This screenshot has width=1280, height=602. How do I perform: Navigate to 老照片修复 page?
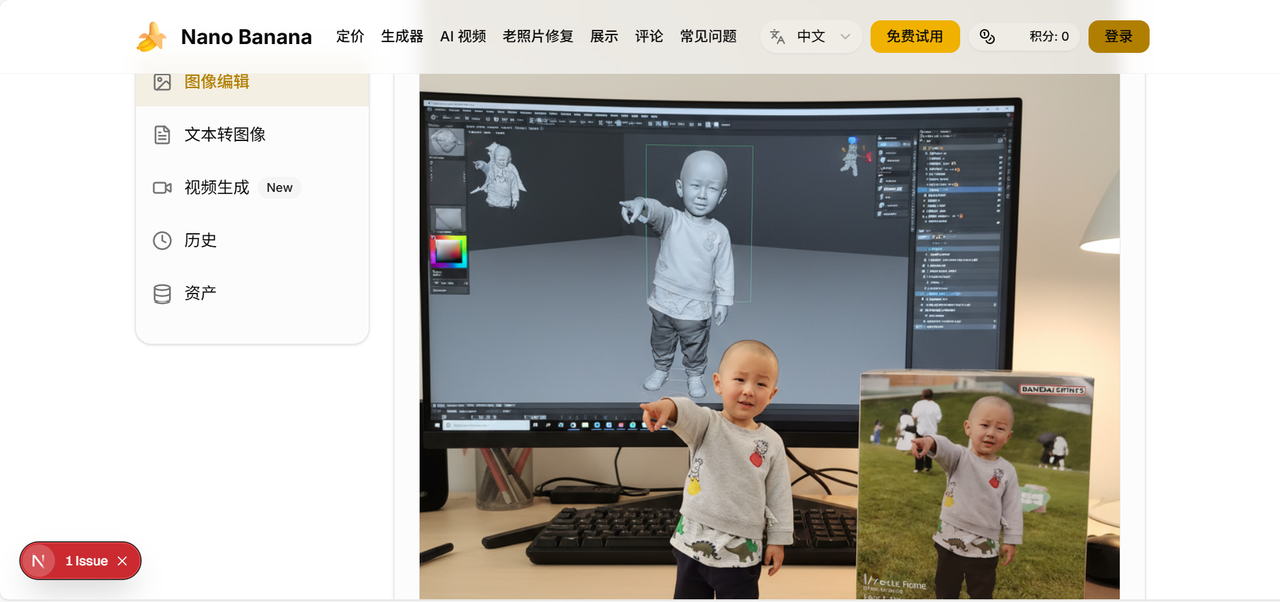(538, 37)
